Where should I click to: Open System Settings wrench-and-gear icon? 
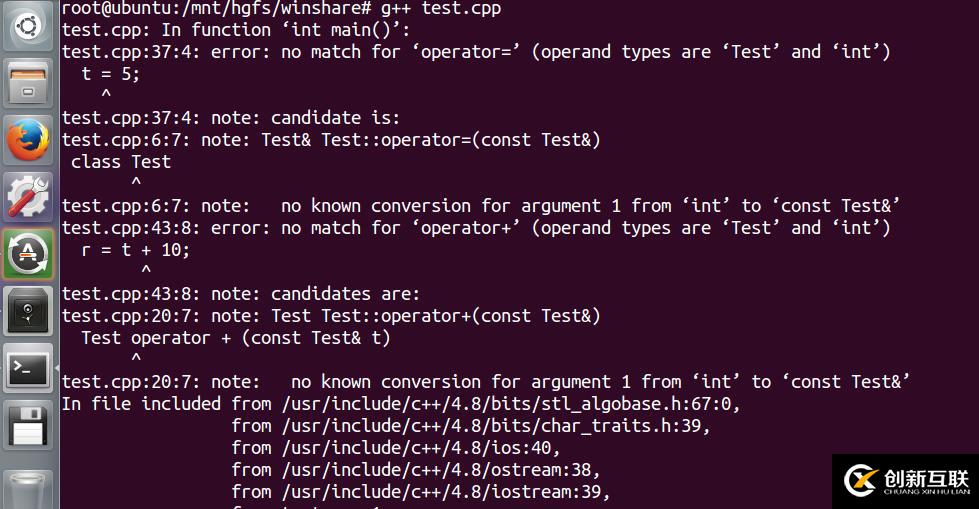(29, 197)
